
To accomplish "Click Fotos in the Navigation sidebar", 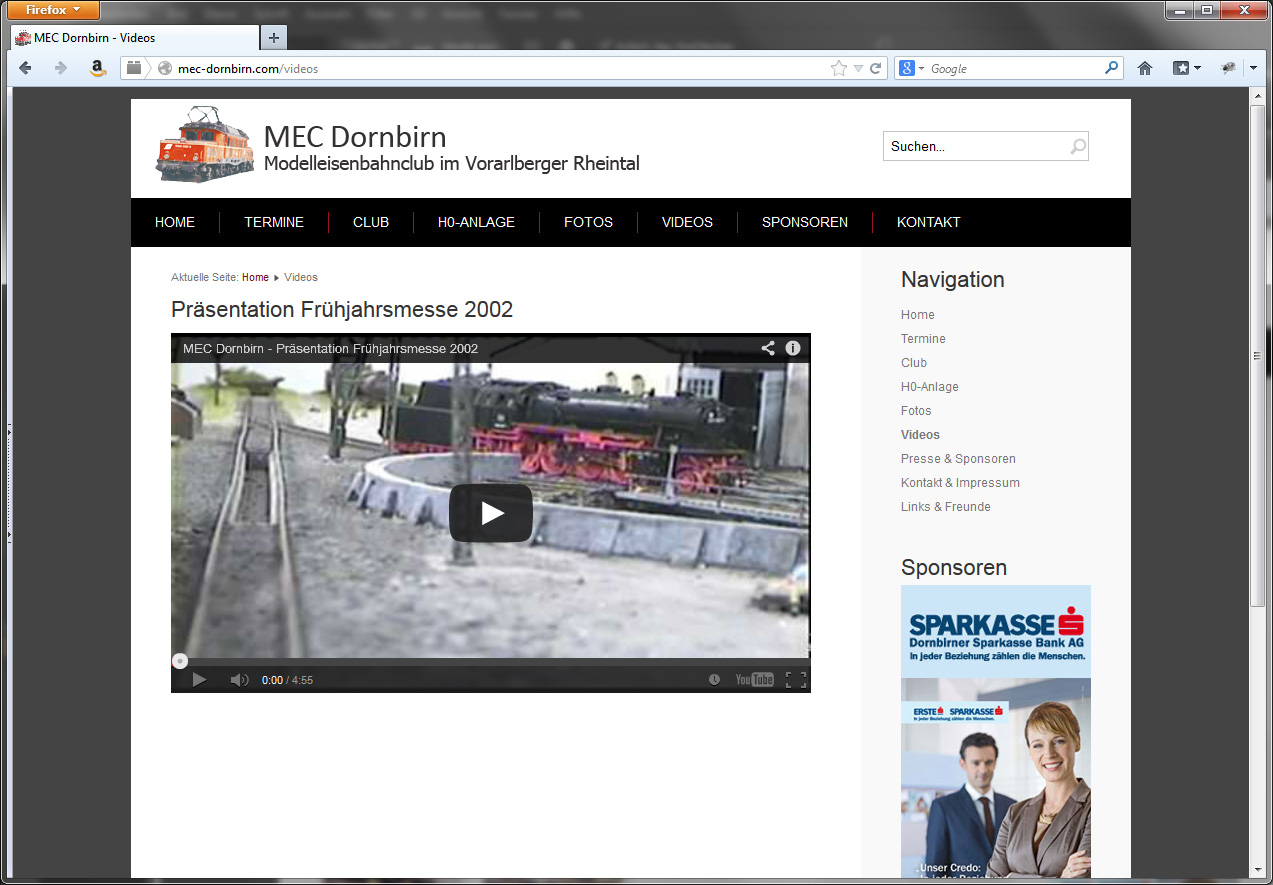I will 916,411.
